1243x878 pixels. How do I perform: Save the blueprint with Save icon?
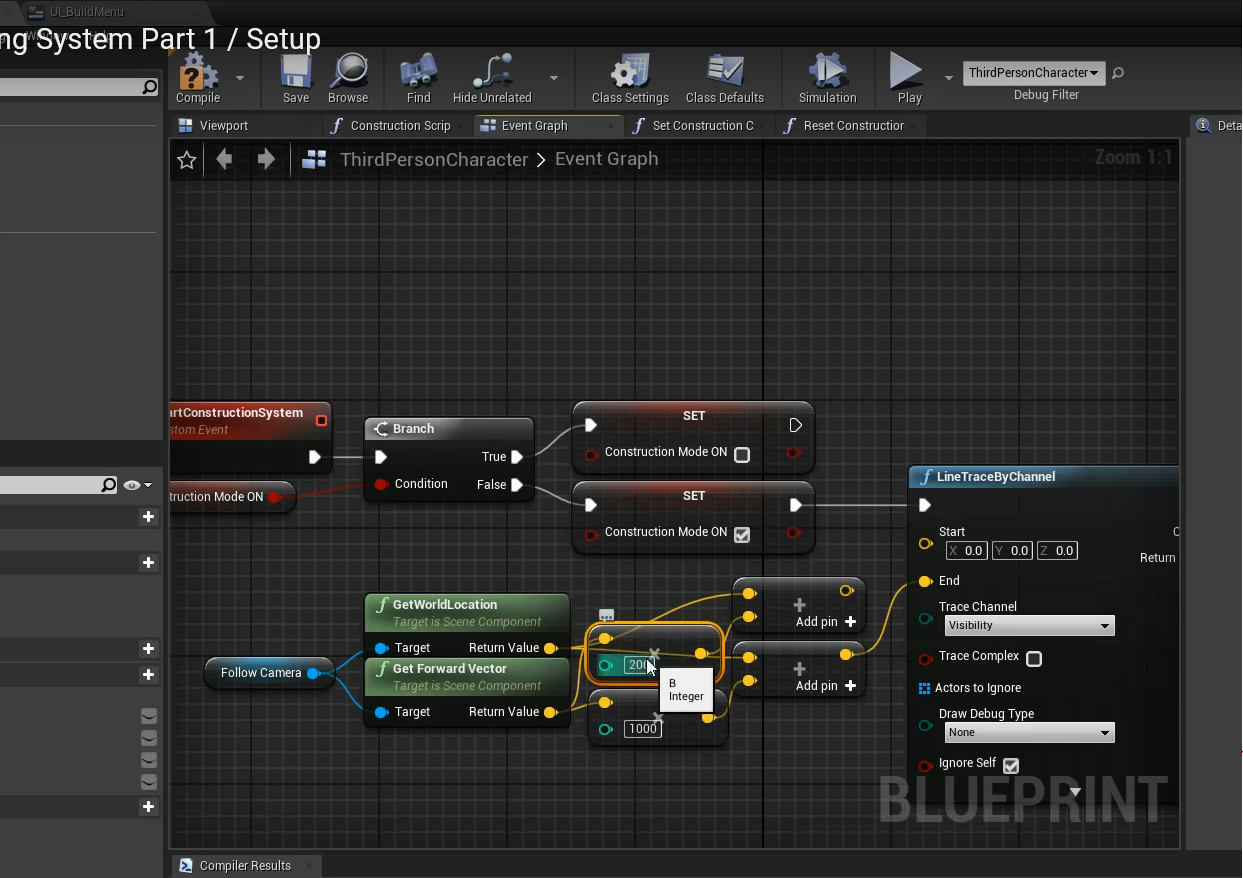pyautogui.click(x=295, y=78)
